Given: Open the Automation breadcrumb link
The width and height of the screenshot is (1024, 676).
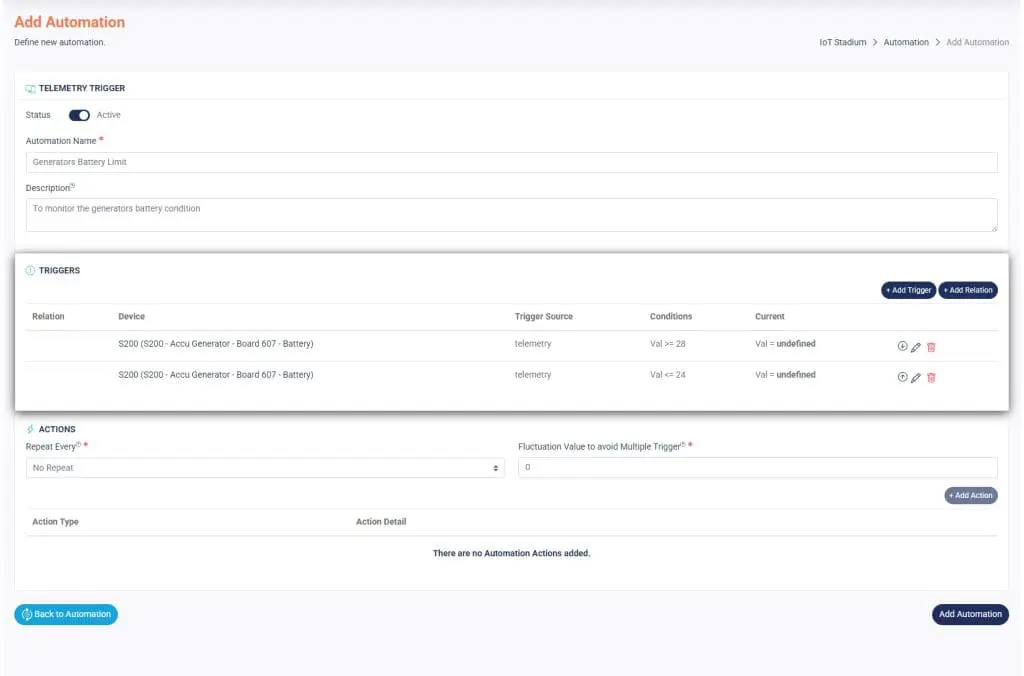Looking at the screenshot, I should point(906,43).
